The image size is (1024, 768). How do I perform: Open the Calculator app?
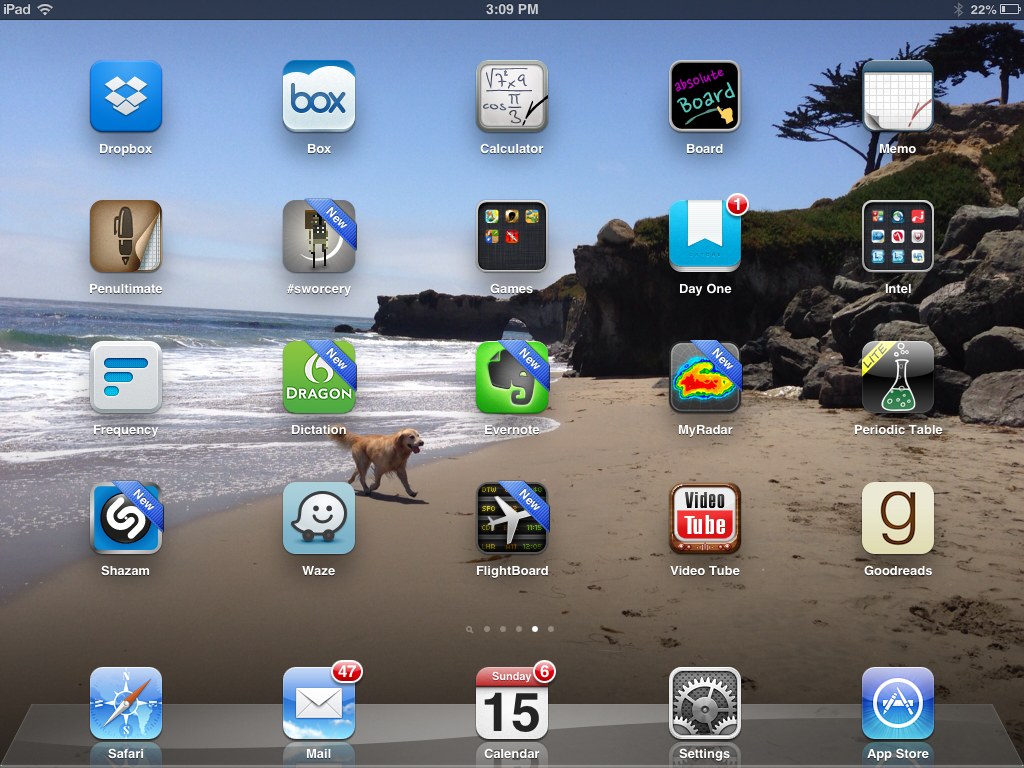511,96
